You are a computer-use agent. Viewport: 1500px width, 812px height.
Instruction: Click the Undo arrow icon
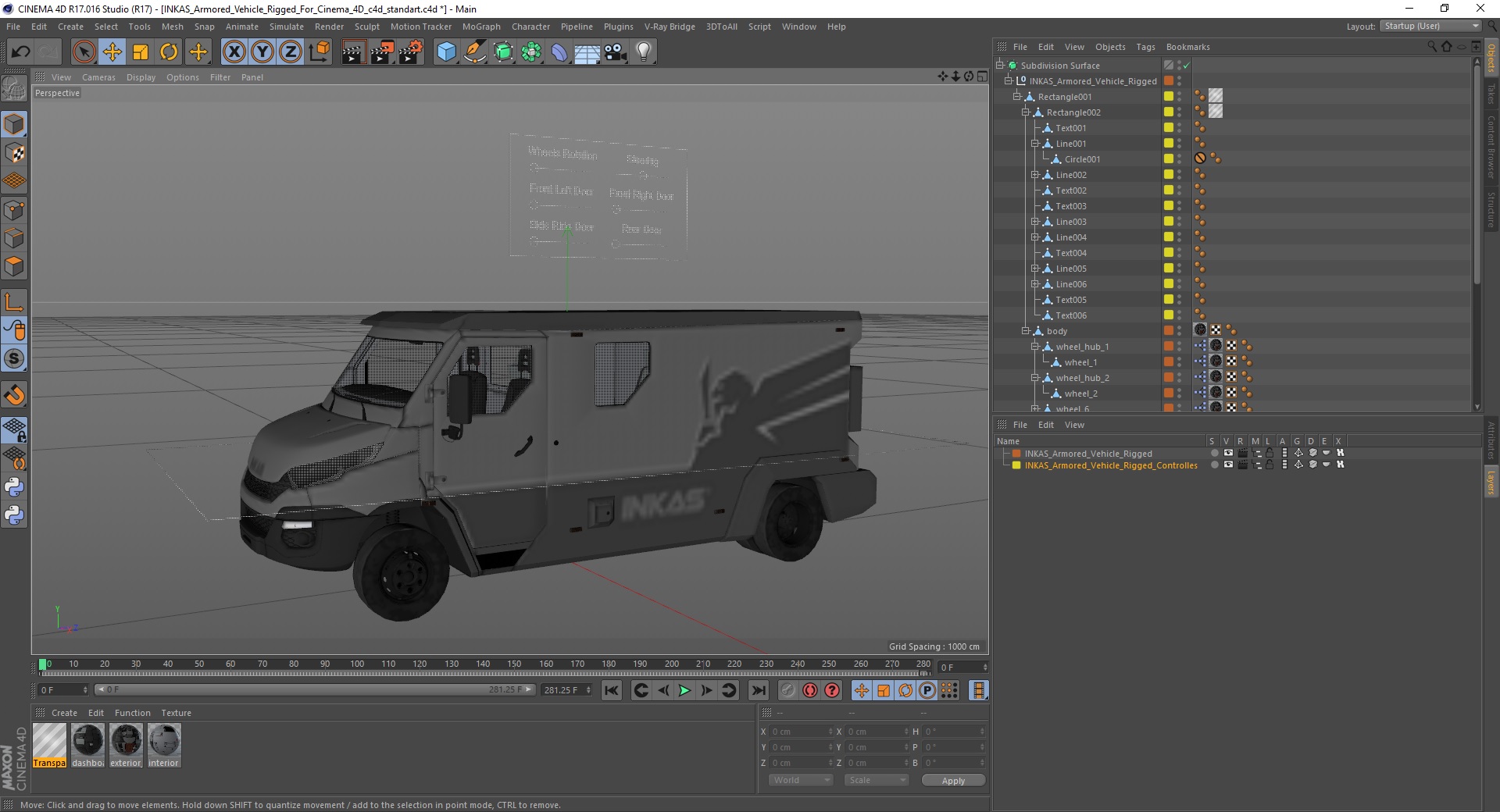pyautogui.click(x=21, y=52)
